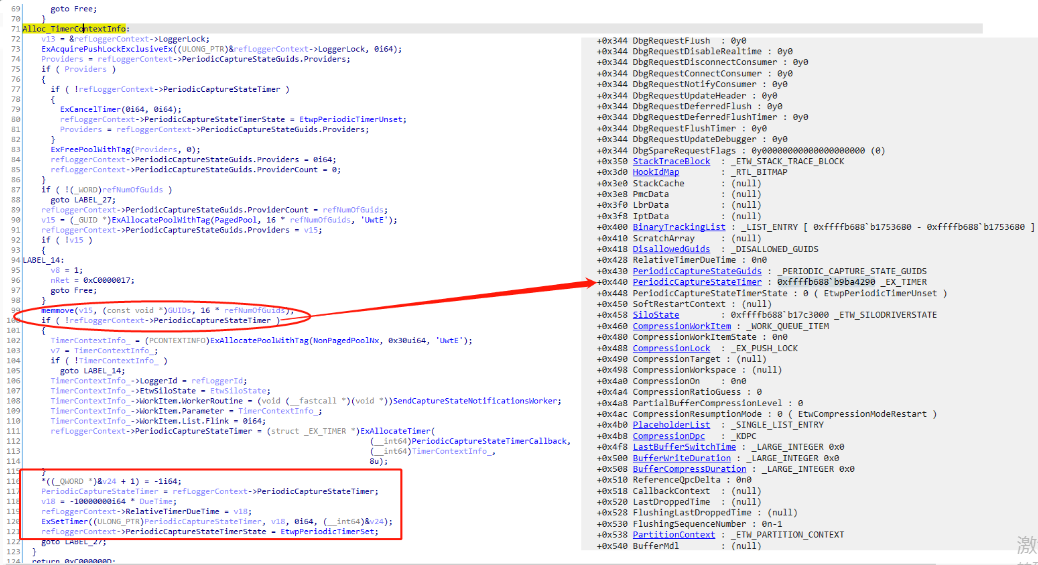Click the RelativeTimerDueTime : 0n0 row

681,260
